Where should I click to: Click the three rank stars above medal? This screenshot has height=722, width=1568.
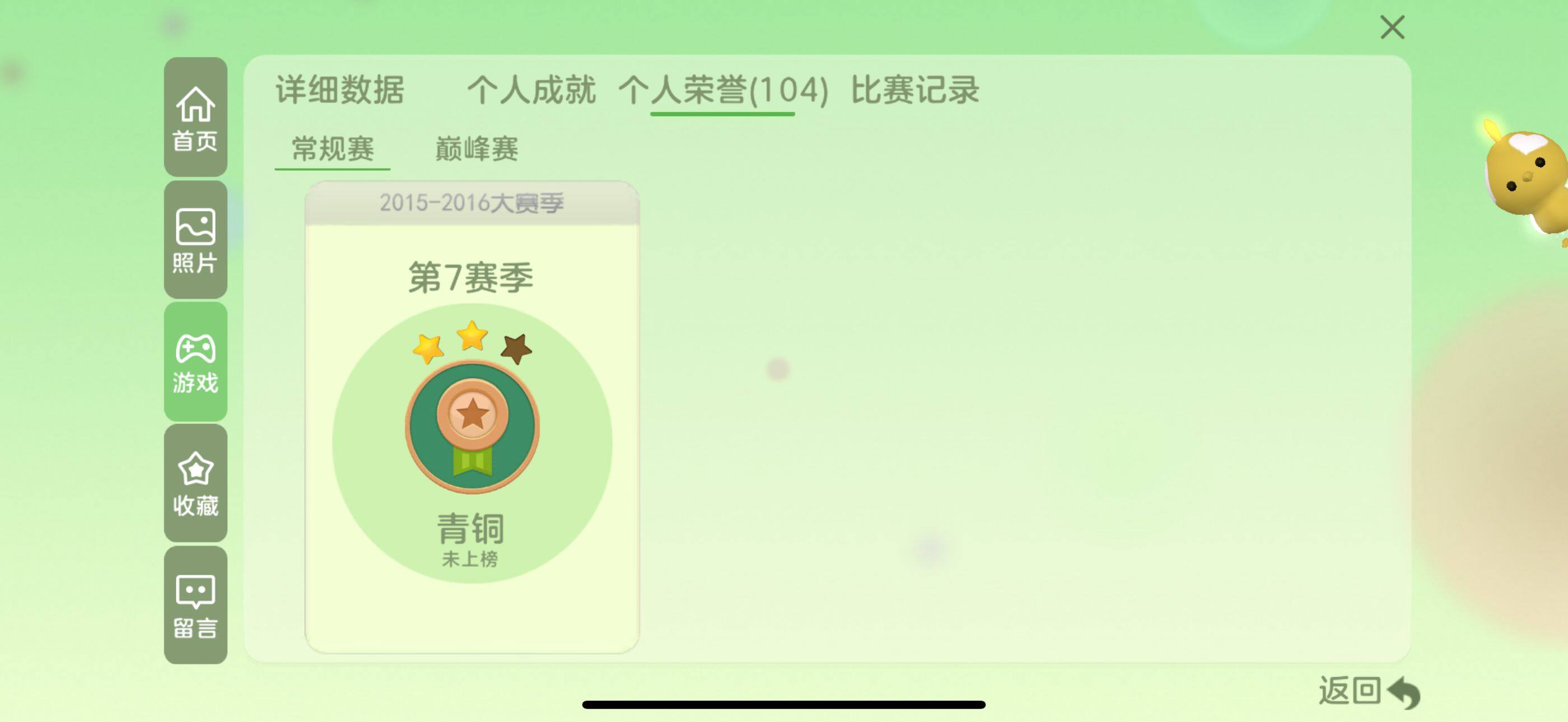tap(472, 343)
